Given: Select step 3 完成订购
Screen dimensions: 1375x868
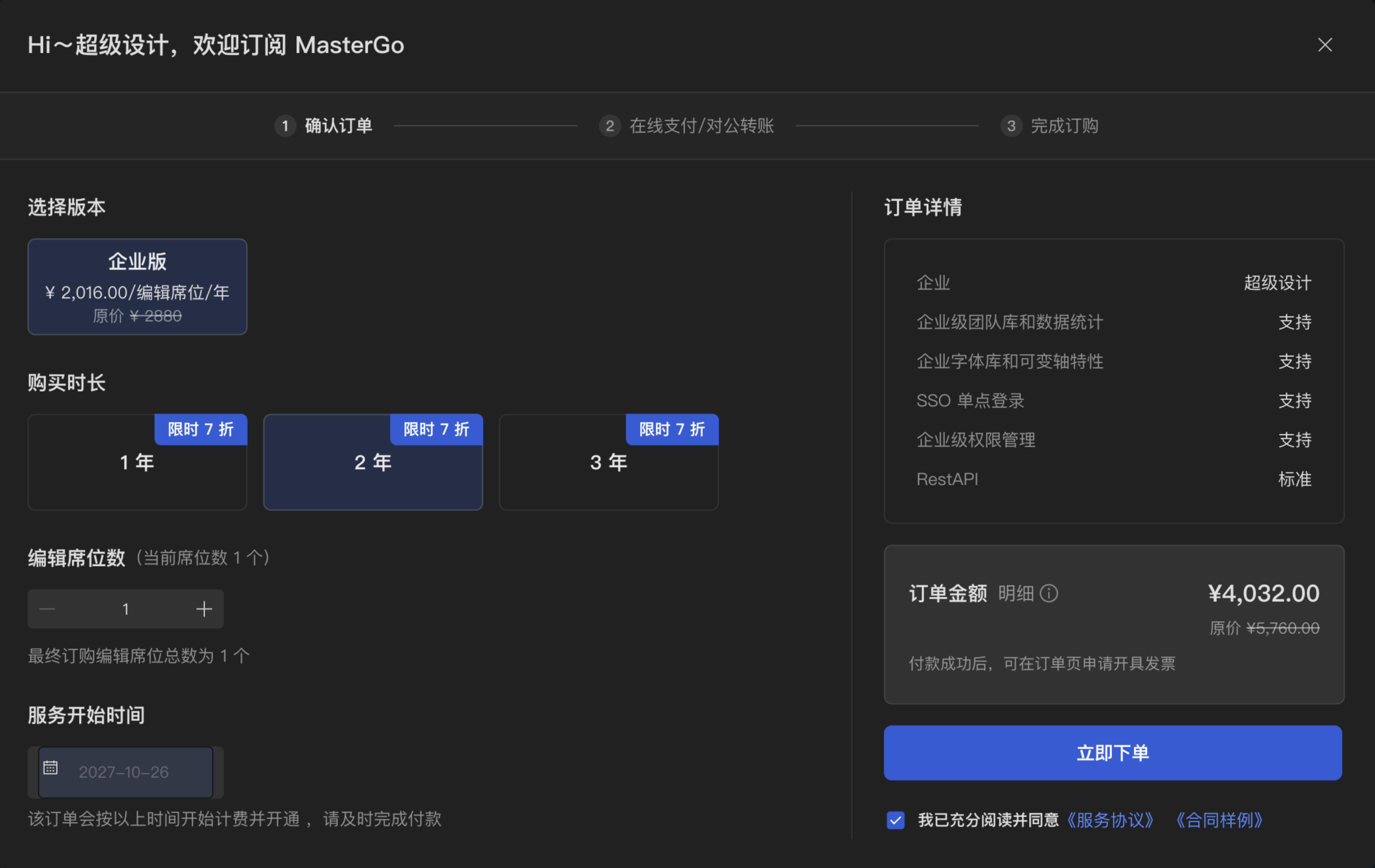Looking at the screenshot, I should (1050, 126).
